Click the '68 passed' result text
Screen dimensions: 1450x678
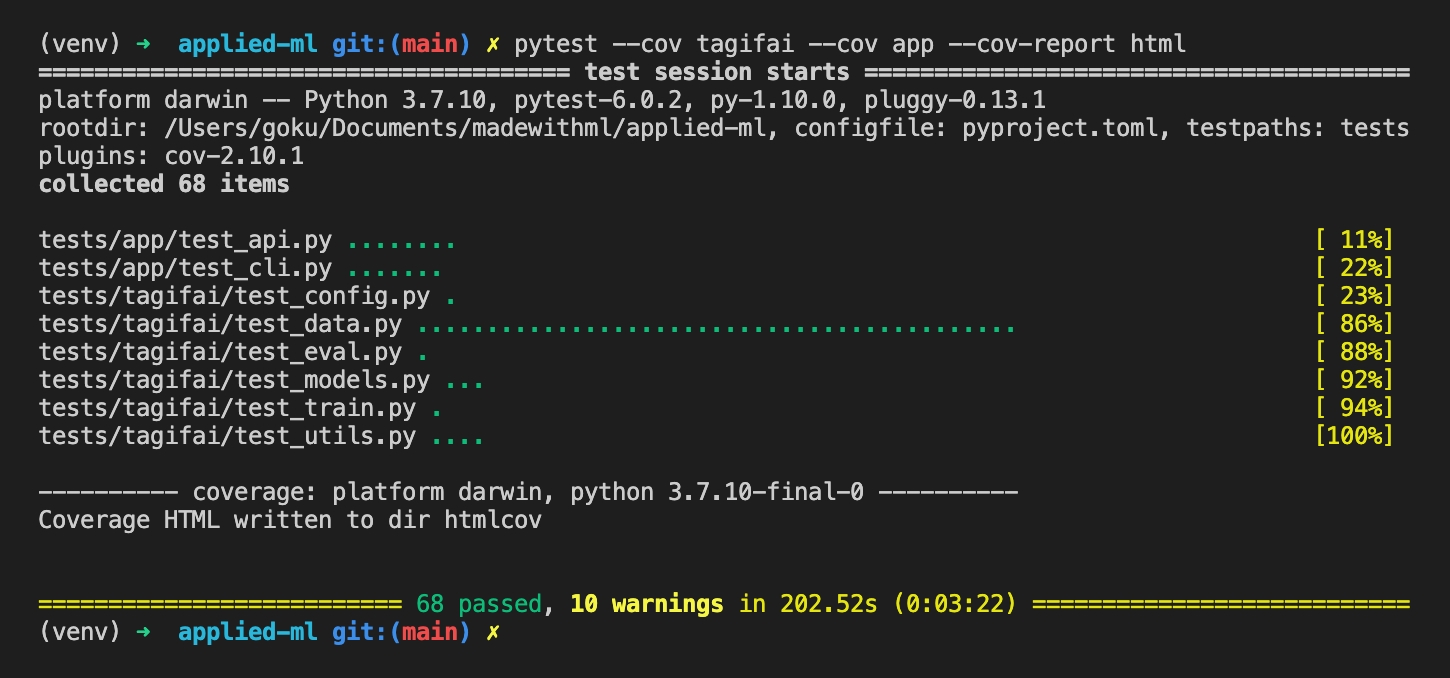pyautogui.click(x=479, y=604)
